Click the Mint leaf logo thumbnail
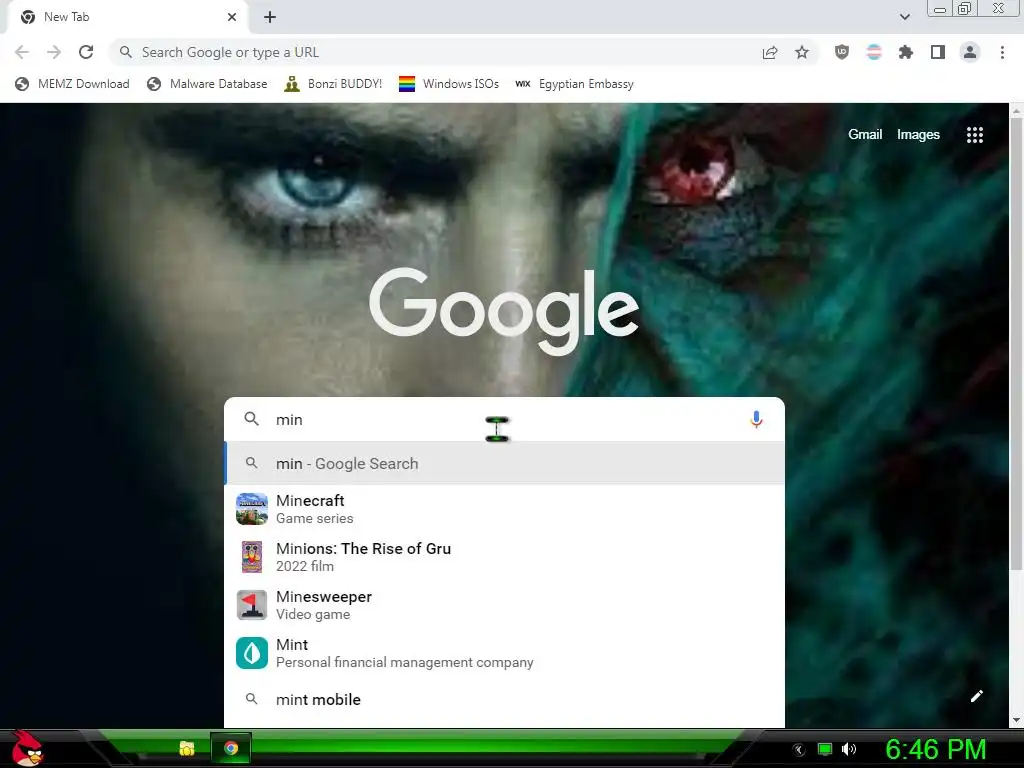This screenshot has width=1024, height=768. [251, 653]
